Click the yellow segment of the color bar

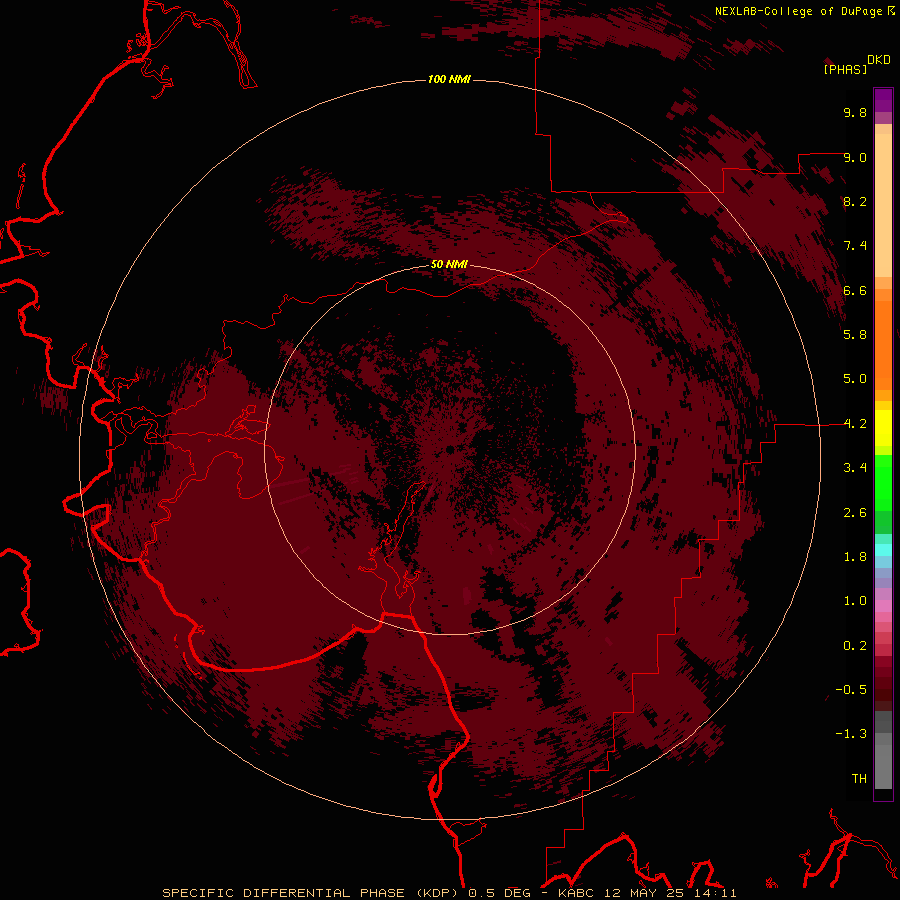pyautogui.click(x=883, y=428)
